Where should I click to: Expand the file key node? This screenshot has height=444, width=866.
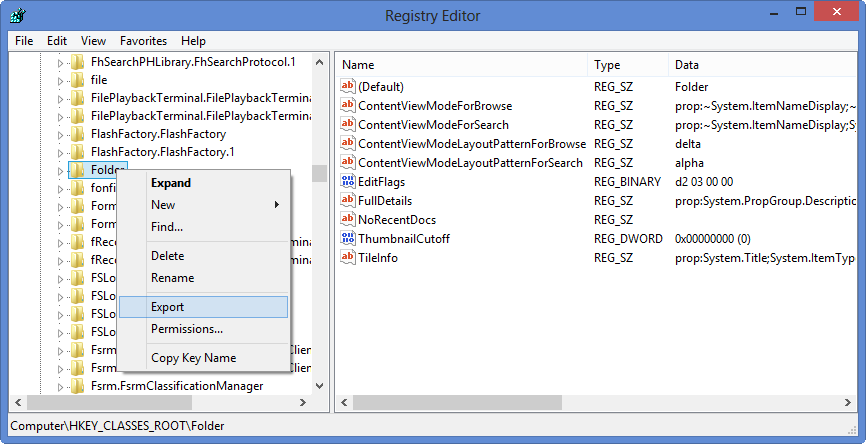click(x=61, y=81)
